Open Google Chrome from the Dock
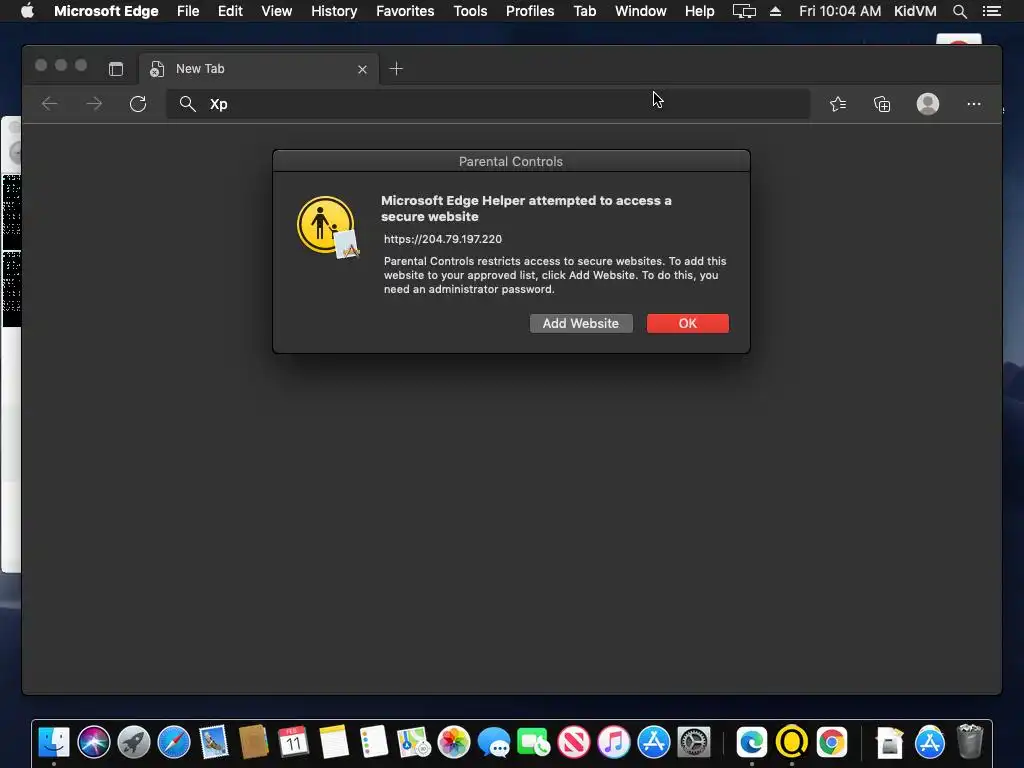 click(x=831, y=742)
